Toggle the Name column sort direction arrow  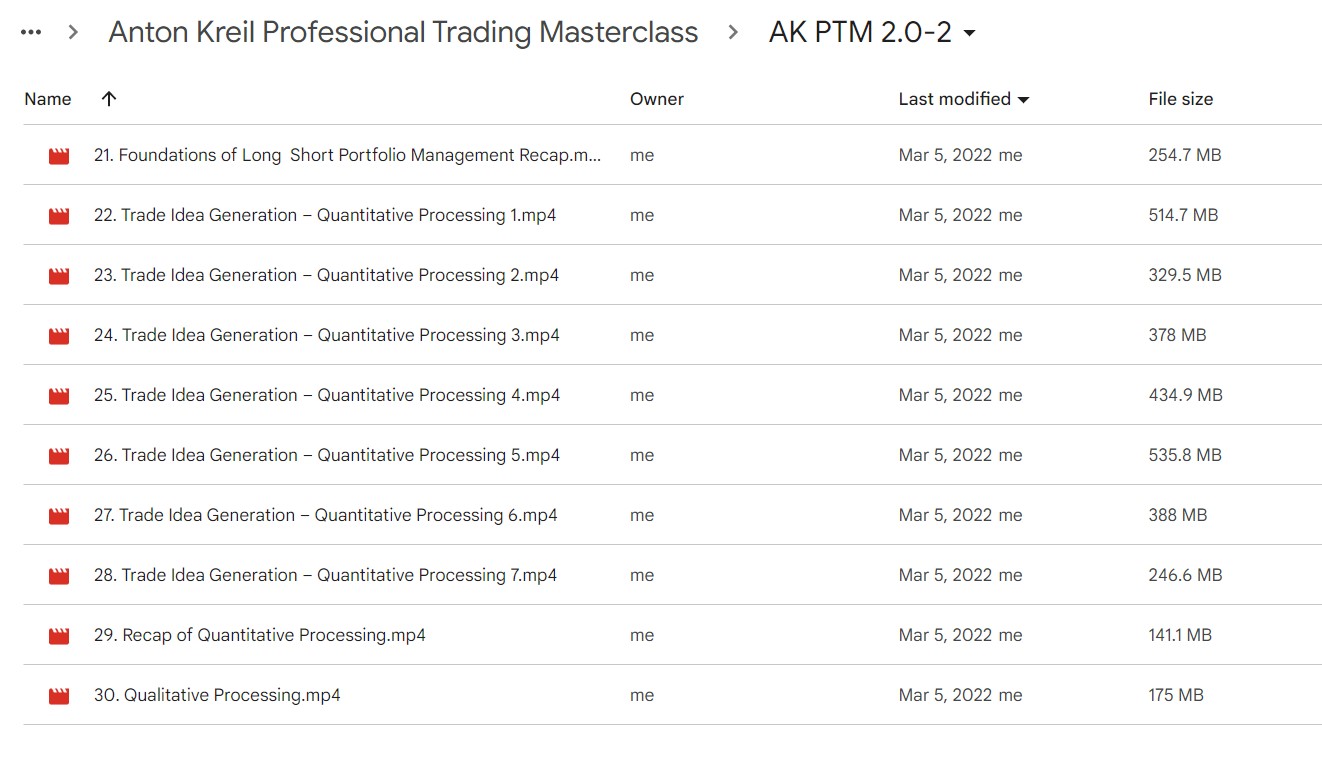[x=108, y=99]
